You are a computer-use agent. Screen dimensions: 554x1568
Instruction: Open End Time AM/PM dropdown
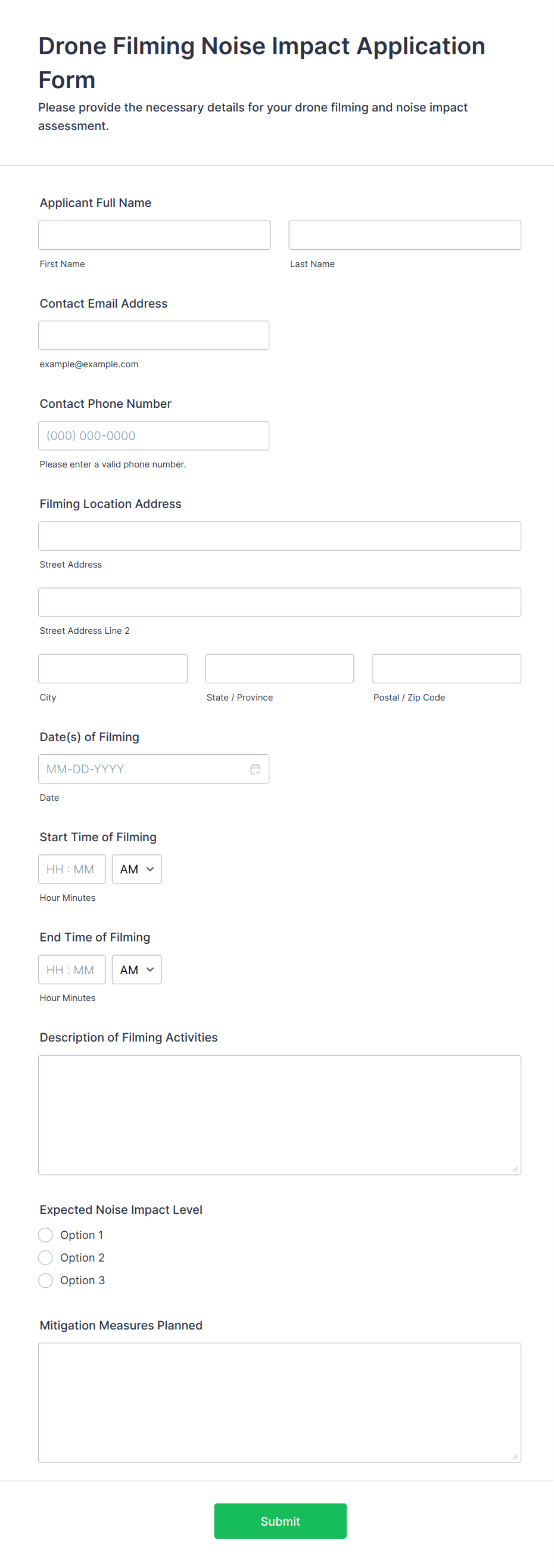pos(137,969)
